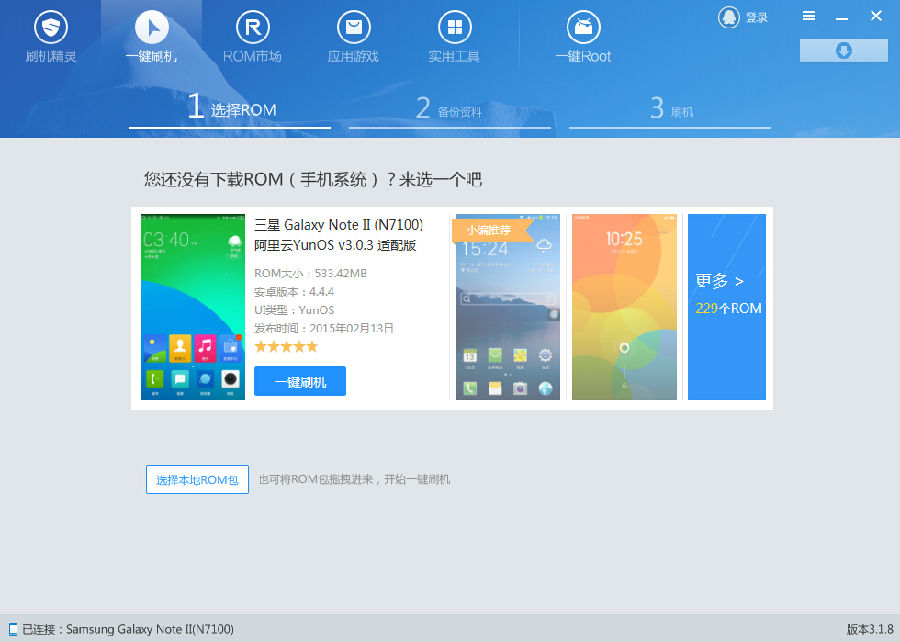Image resolution: width=900 pixels, height=642 pixels.
Task: Click 阿里云YunOS v3.0.3 适配版 text
Action: point(335,246)
